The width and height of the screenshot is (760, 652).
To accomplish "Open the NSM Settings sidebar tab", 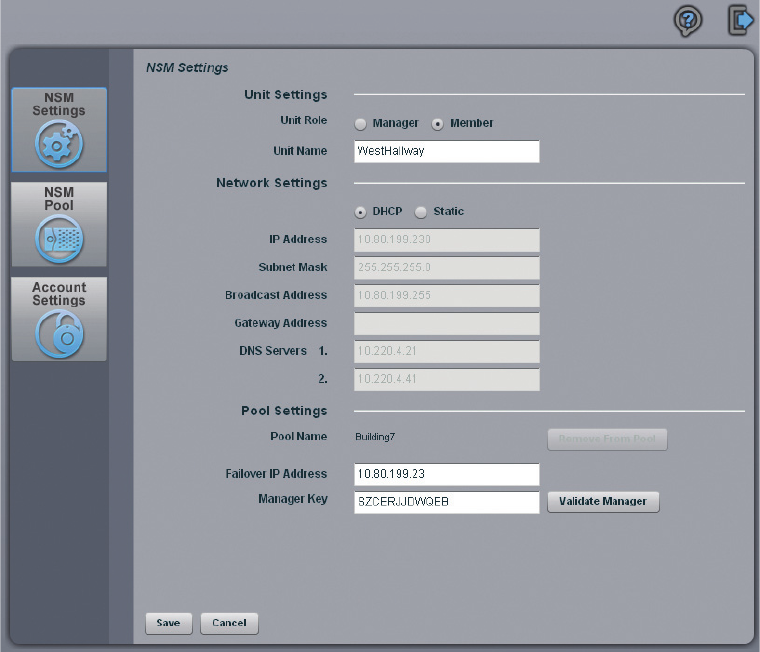I will pos(59,129).
